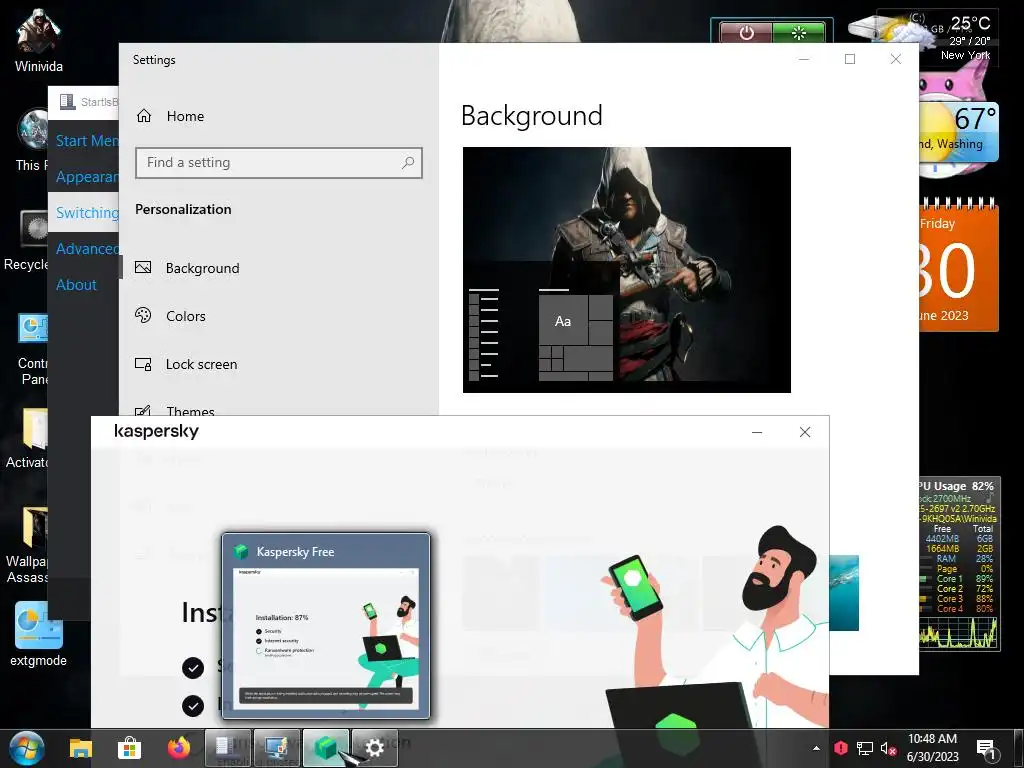The image size is (1024, 768).
Task: Click the Colors palette icon
Action: [x=143, y=315]
